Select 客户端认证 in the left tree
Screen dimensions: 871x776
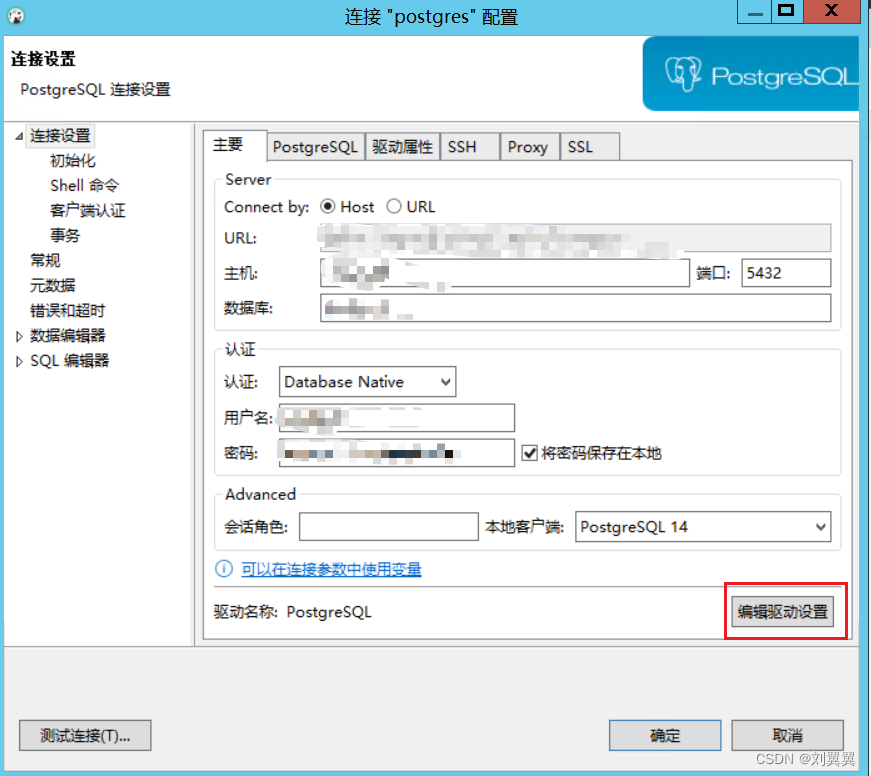pos(88,211)
